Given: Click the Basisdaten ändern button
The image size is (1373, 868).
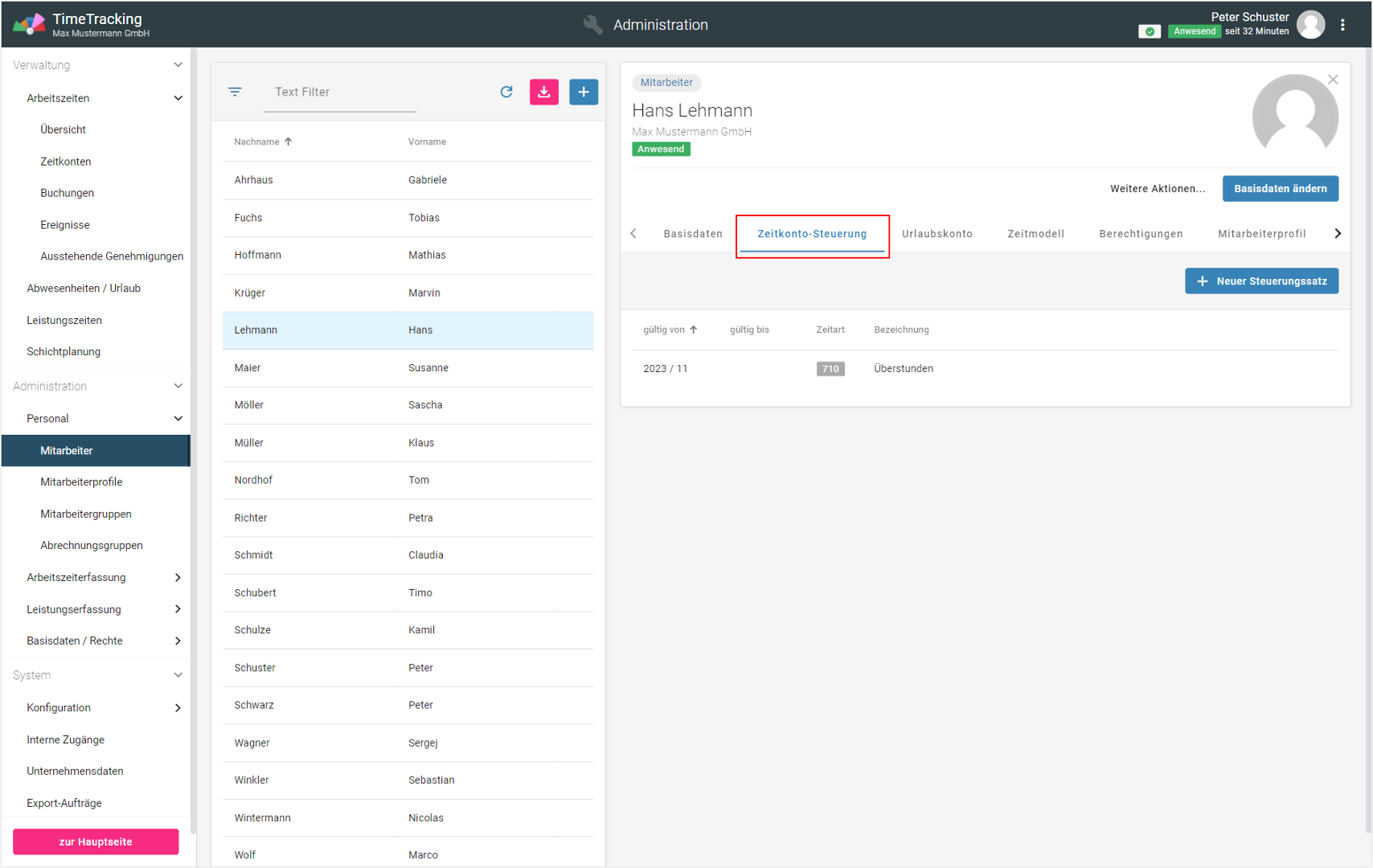Looking at the screenshot, I should [1280, 189].
